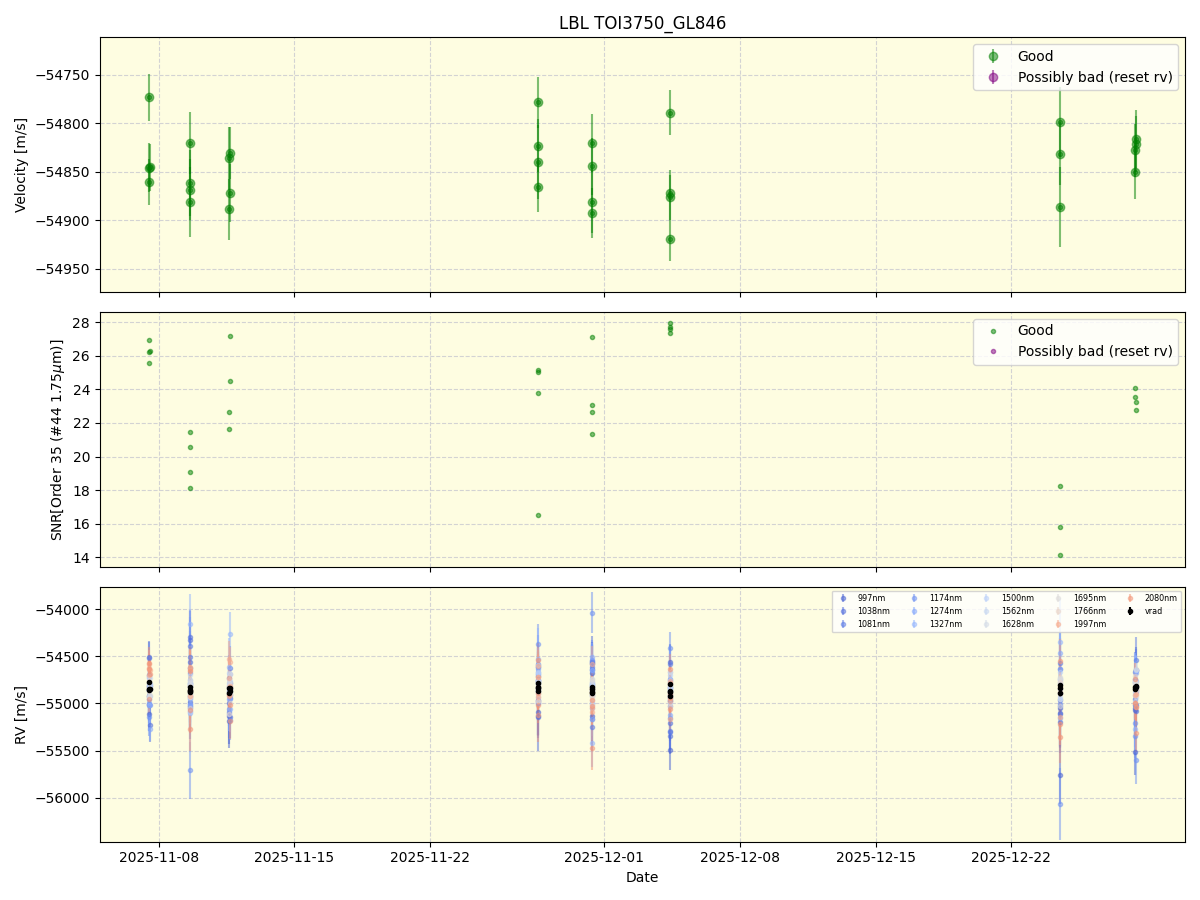Click the Velocity [m/s] axis label
Screen dimensions: 1200x900
coord(21,165)
